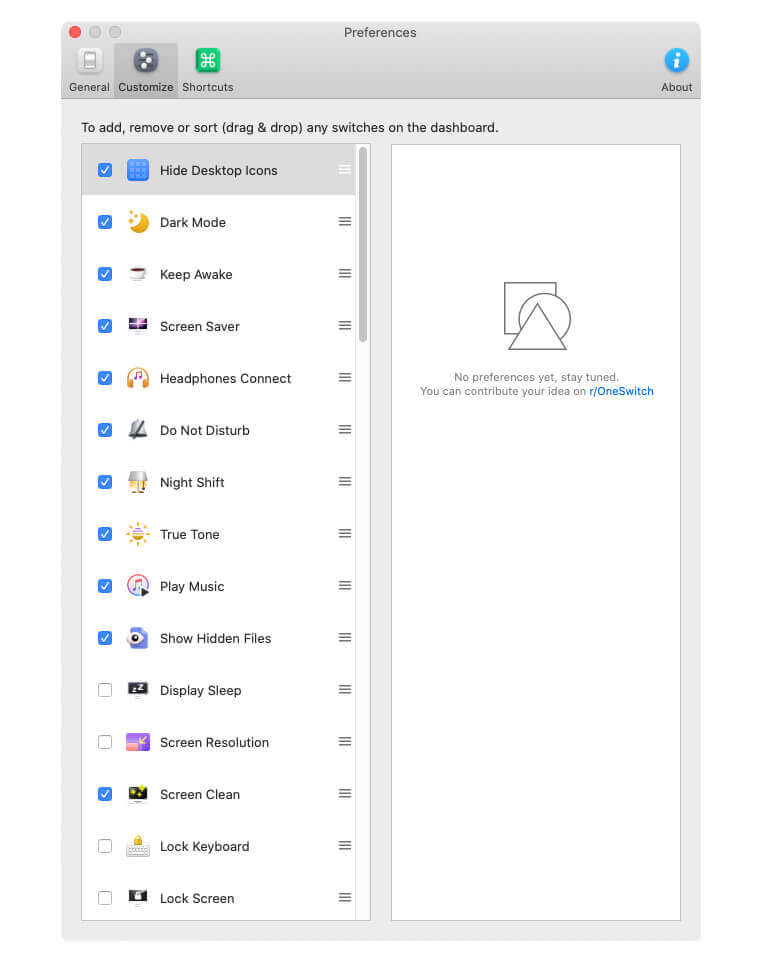Open the r/OneSwitch link
The width and height of the screenshot is (762, 963).
(x=621, y=391)
